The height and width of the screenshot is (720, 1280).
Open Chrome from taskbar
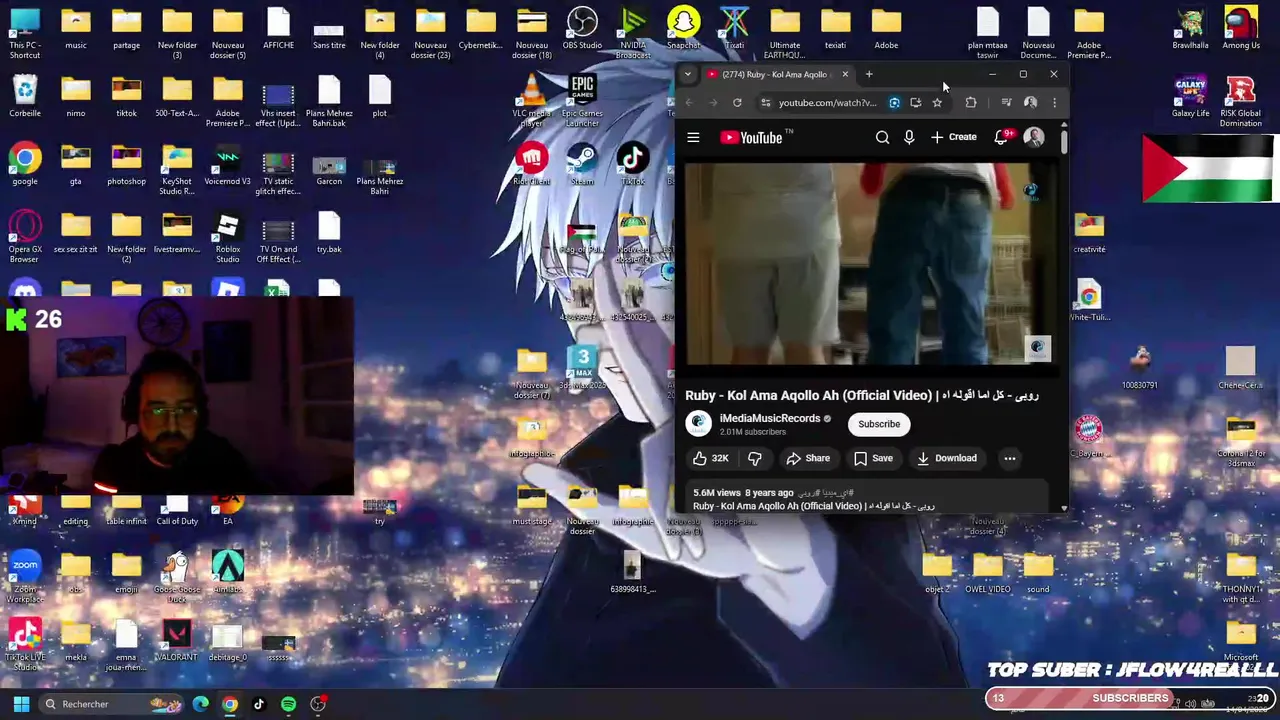230,704
